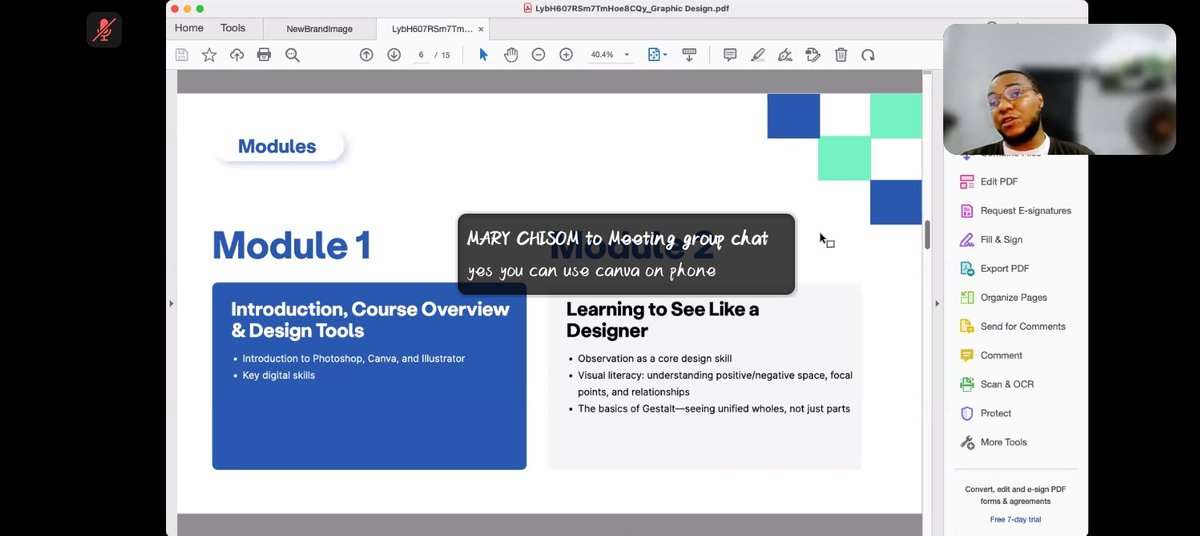
Task: Open the scrolling mode tool icon
Action: click(x=689, y=55)
